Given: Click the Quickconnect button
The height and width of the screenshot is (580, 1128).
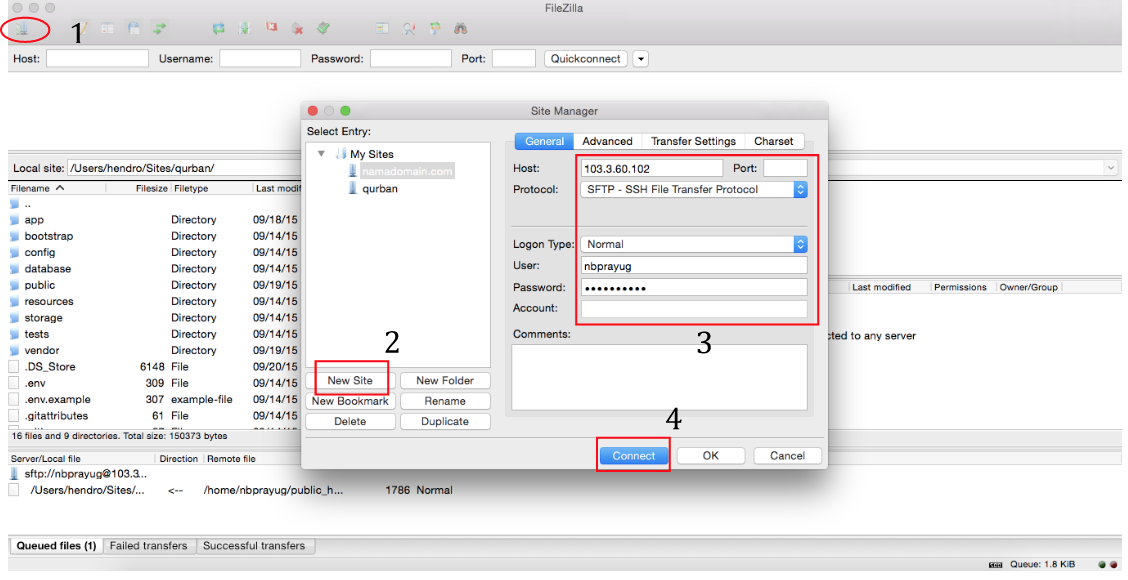Looking at the screenshot, I should 585,58.
